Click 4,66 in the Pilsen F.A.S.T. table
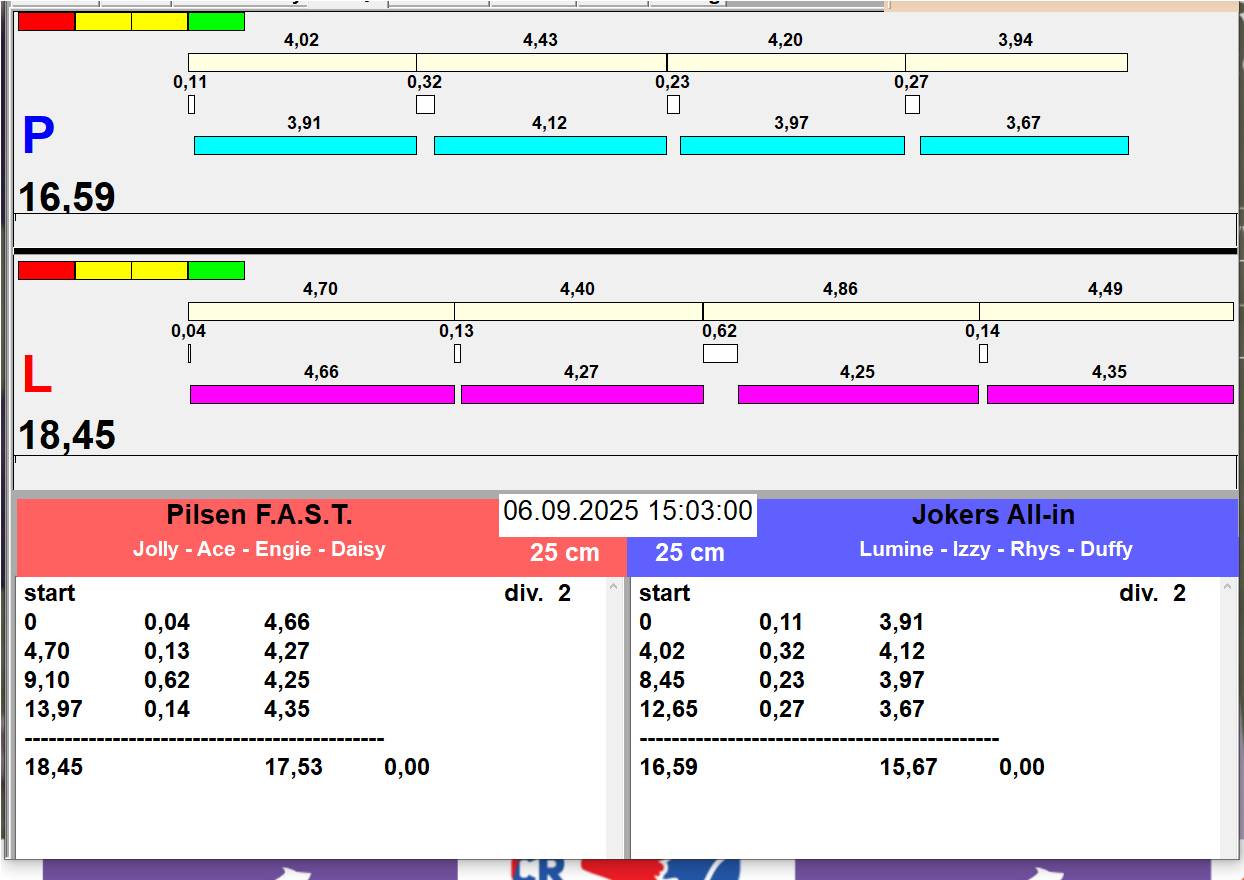The width and height of the screenshot is (1244, 880). pyautogui.click(x=287, y=622)
